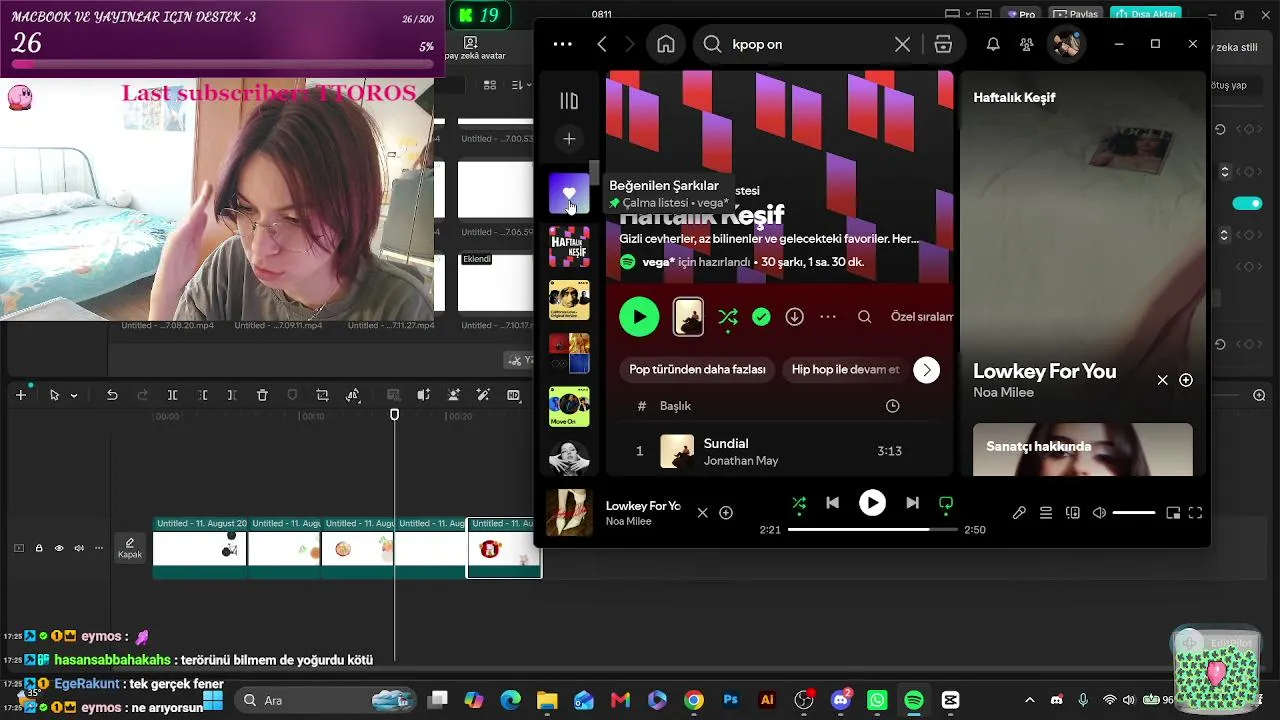Mute the main video track audio

[x=79, y=548]
